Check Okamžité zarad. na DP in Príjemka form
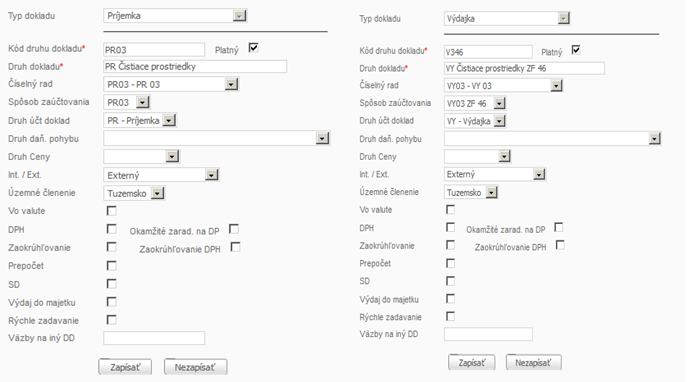The height and width of the screenshot is (382, 692). point(234,229)
